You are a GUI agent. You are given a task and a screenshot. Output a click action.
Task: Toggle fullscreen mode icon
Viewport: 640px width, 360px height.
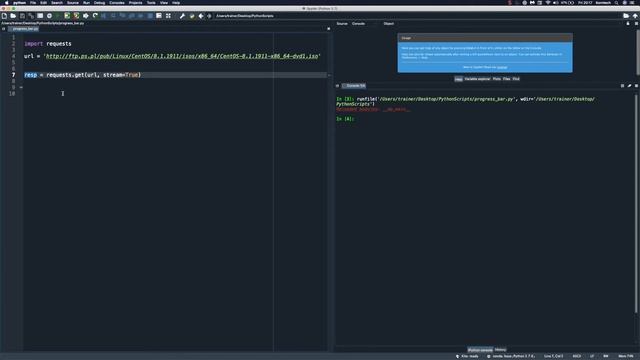pyautogui.click(x=168, y=16)
